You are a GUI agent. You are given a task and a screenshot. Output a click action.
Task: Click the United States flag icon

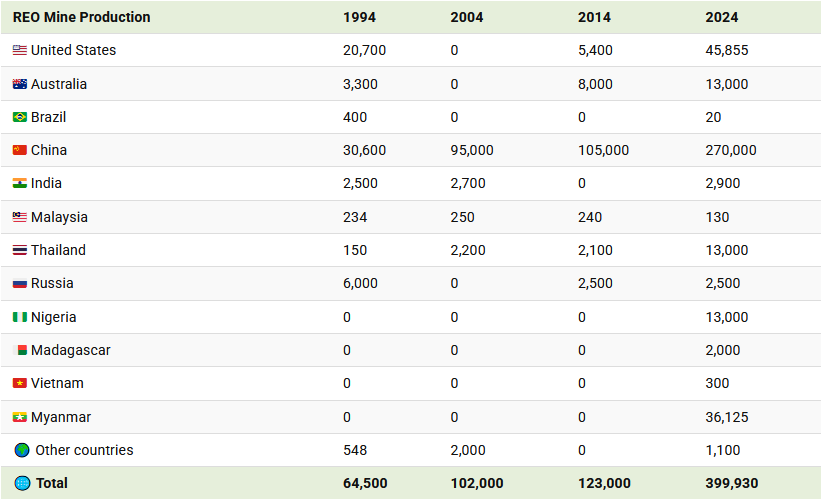click(x=19, y=50)
